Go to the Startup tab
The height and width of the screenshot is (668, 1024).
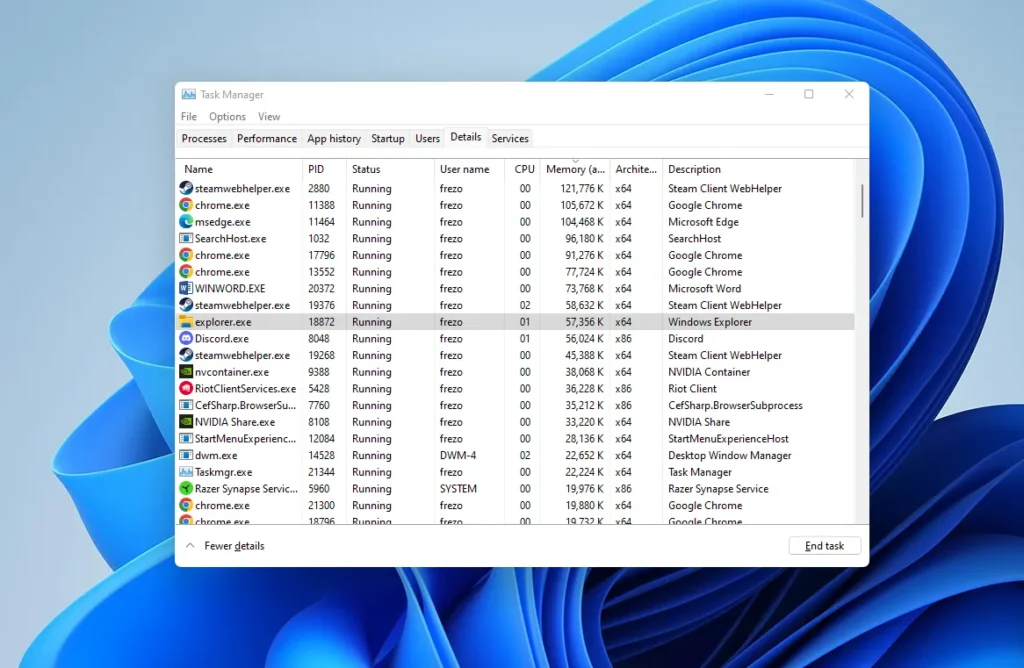[x=388, y=138]
